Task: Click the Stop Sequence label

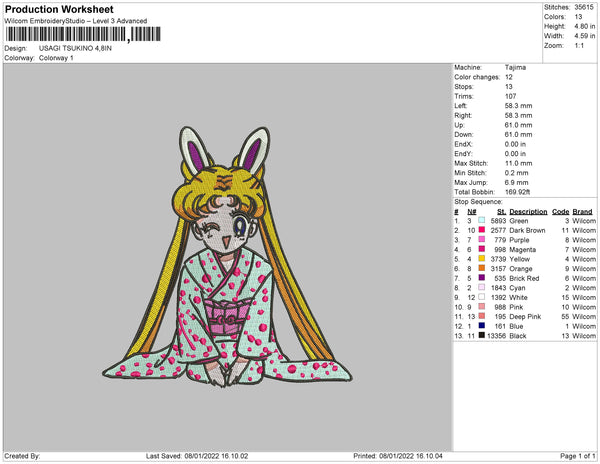Action: pos(478,202)
